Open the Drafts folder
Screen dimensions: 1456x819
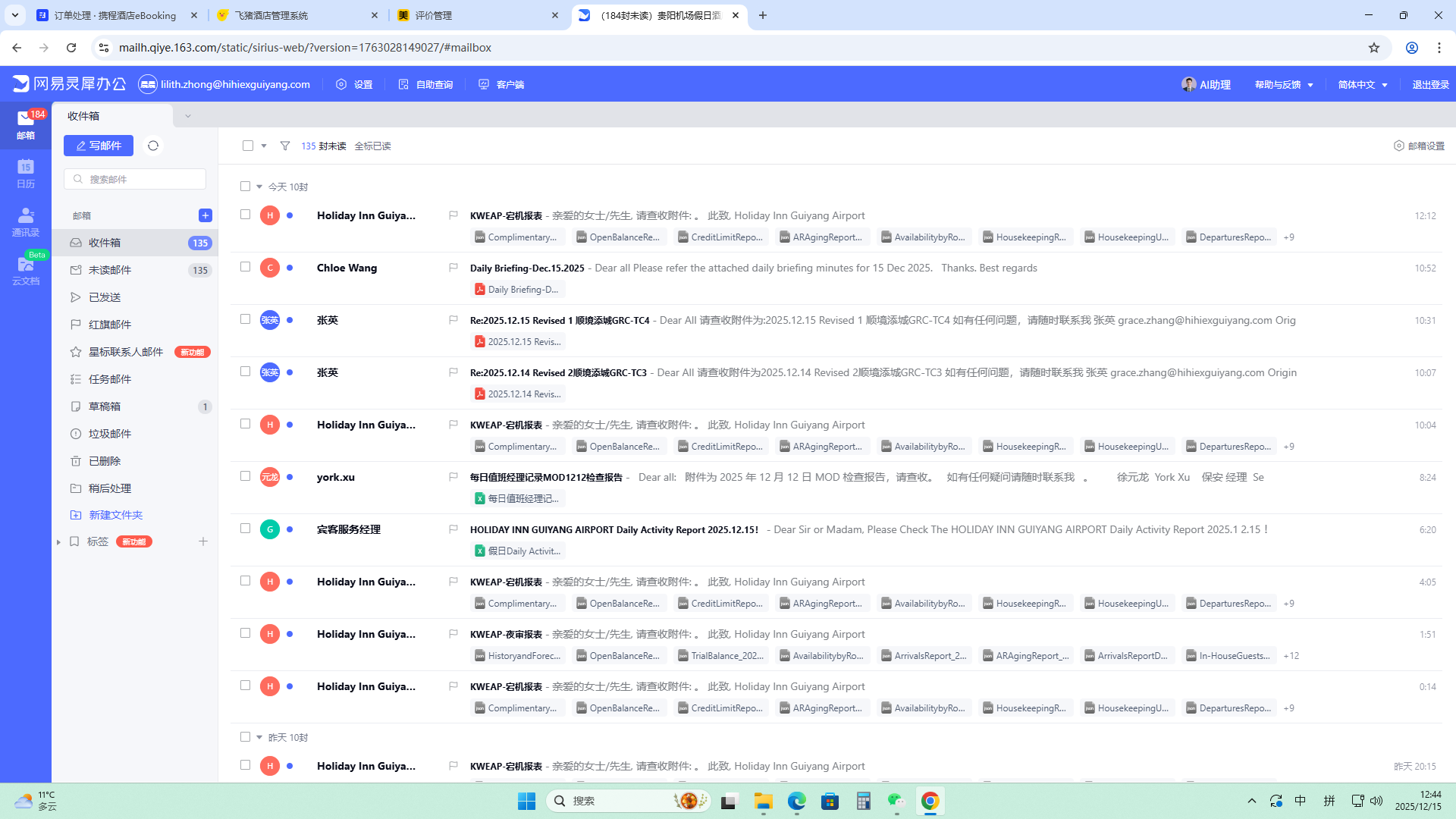(105, 406)
